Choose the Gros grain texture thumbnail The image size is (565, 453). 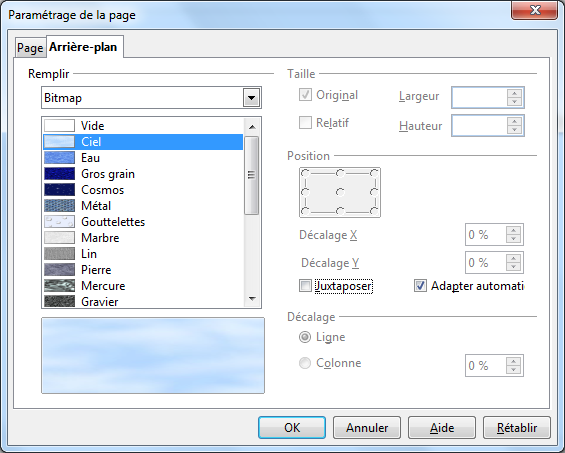coord(59,174)
